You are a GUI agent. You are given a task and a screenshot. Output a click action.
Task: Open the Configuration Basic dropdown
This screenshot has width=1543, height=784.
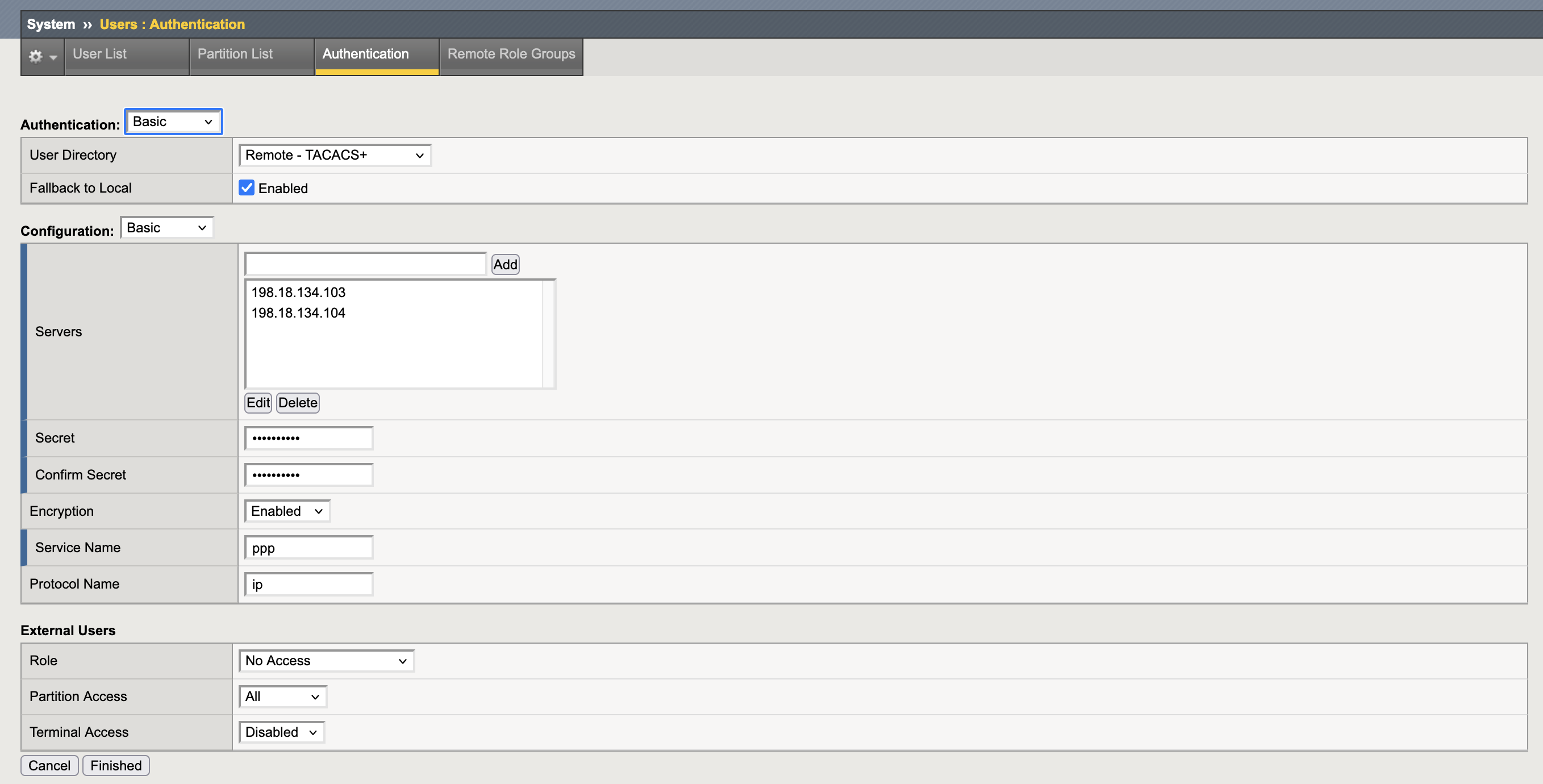click(x=166, y=228)
